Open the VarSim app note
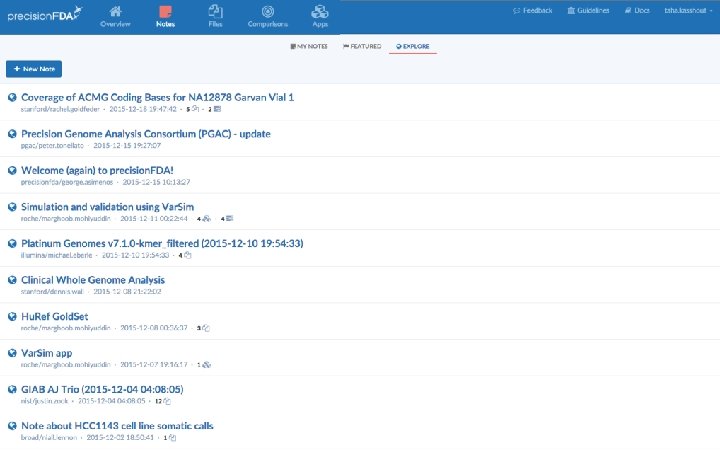 click(x=46, y=353)
